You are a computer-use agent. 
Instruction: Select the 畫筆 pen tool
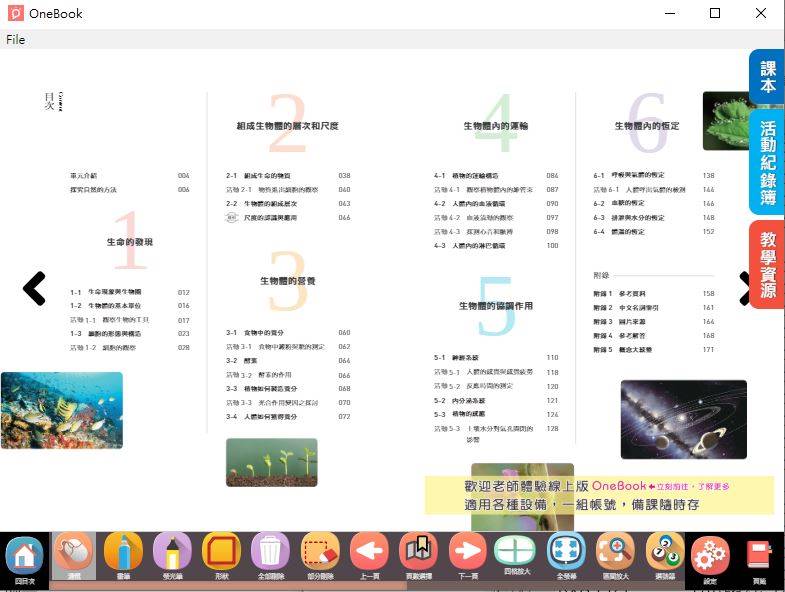(x=123, y=556)
